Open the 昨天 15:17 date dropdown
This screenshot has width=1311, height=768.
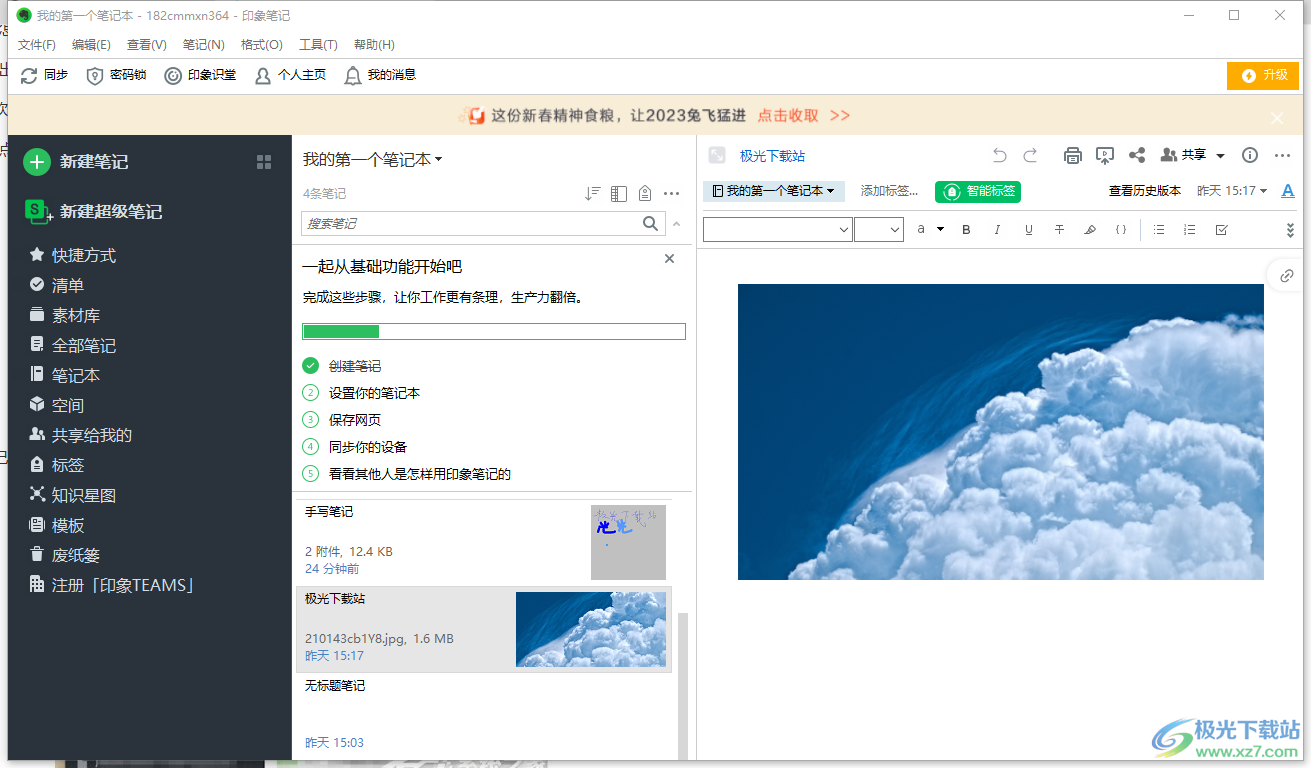point(1232,191)
